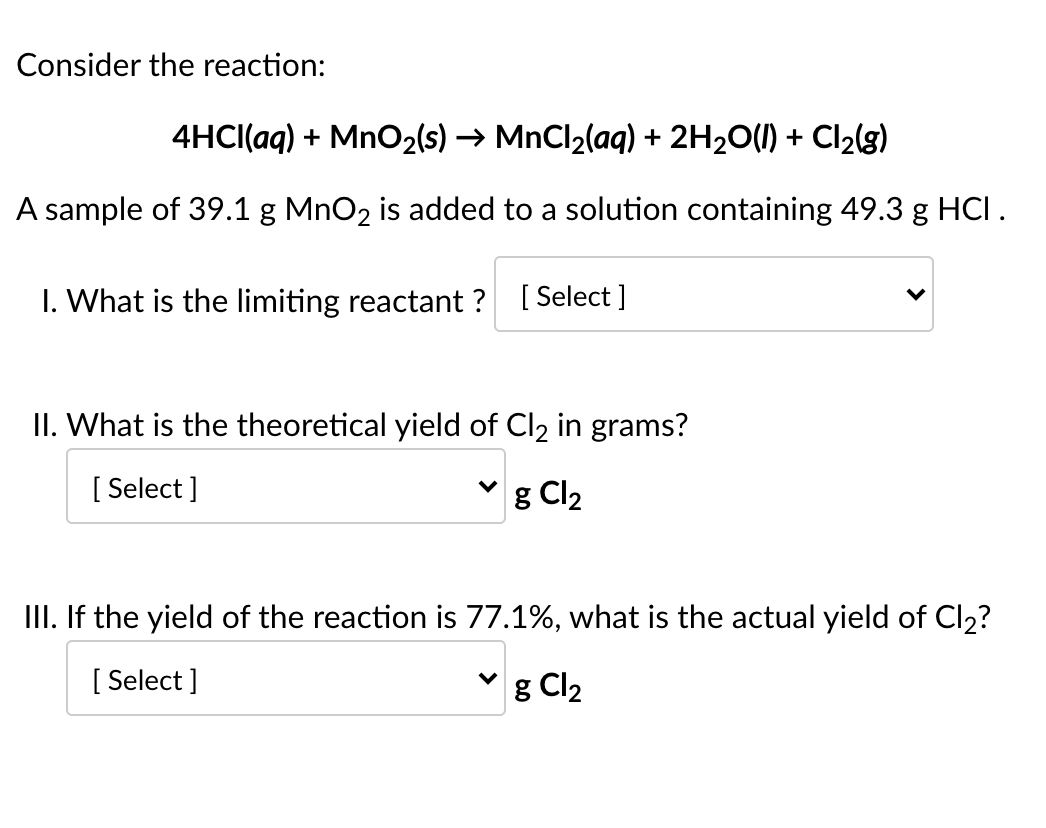Click the g Cl2 unit label for question III
The height and width of the screenshot is (828, 1046).
tap(548, 687)
